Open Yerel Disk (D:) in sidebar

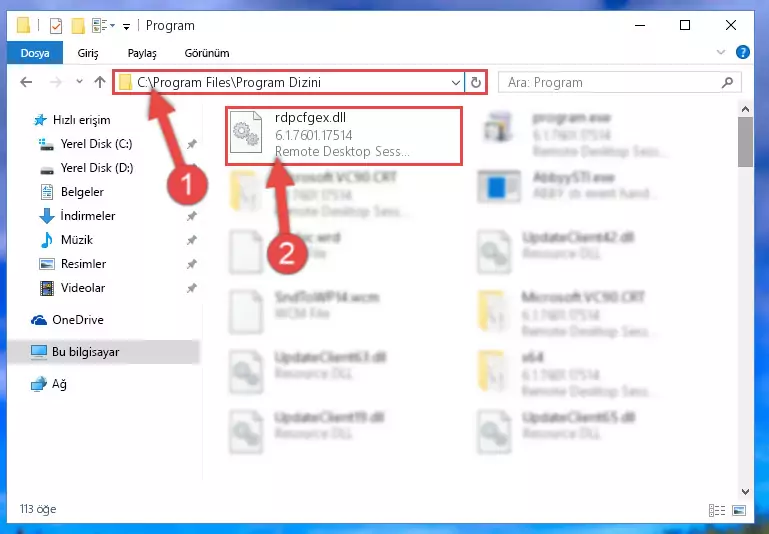[86, 168]
